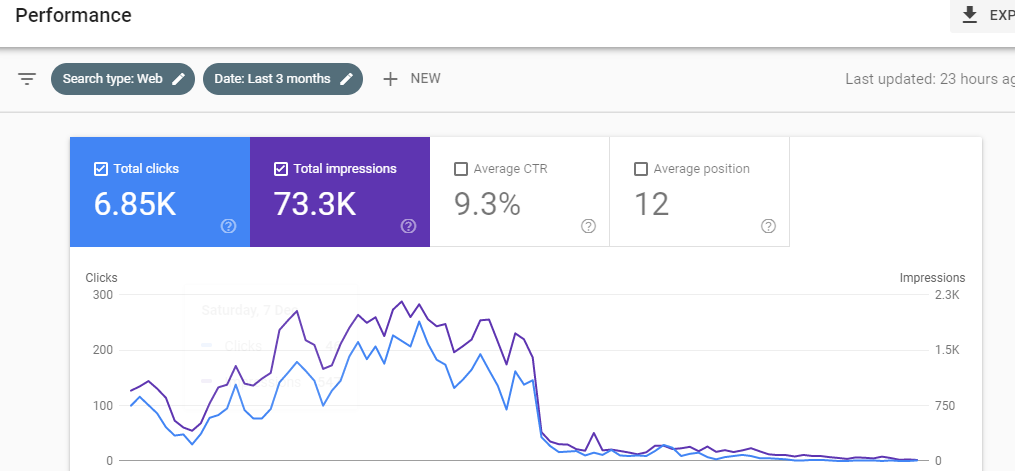Open help icon on Average CTR card
This screenshot has width=1015, height=471.
pos(588,226)
